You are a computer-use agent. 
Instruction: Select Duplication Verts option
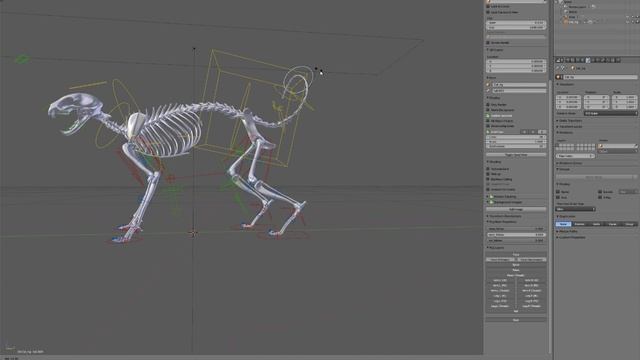tap(596, 224)
